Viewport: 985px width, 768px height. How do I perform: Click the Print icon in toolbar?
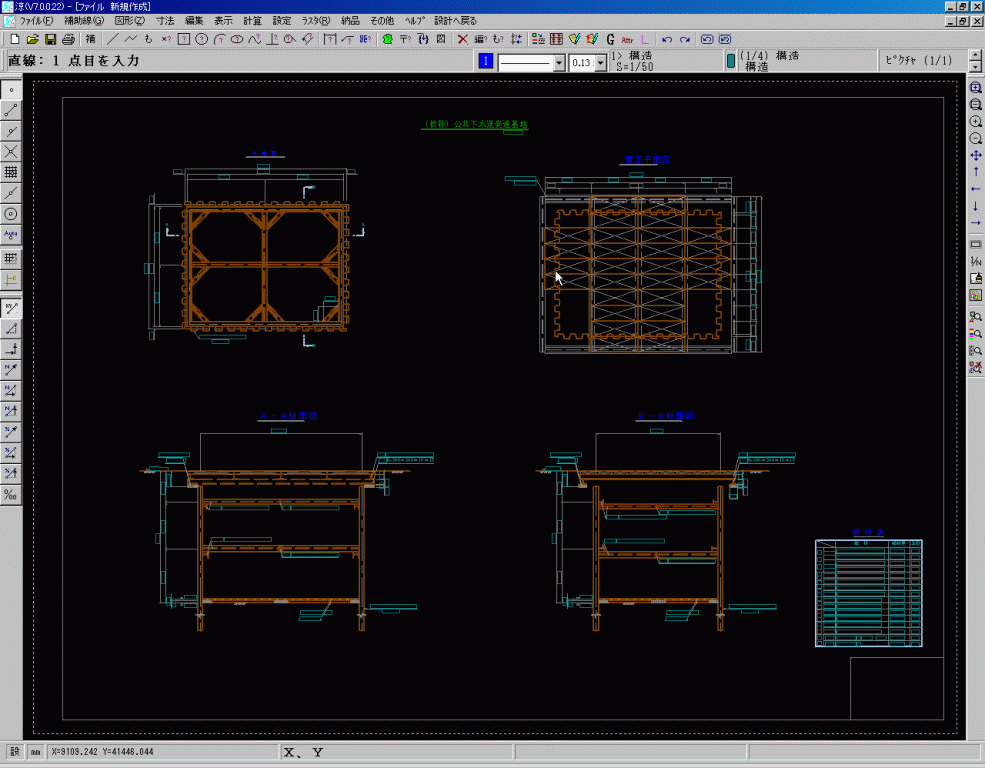click(x=68, y=39)
